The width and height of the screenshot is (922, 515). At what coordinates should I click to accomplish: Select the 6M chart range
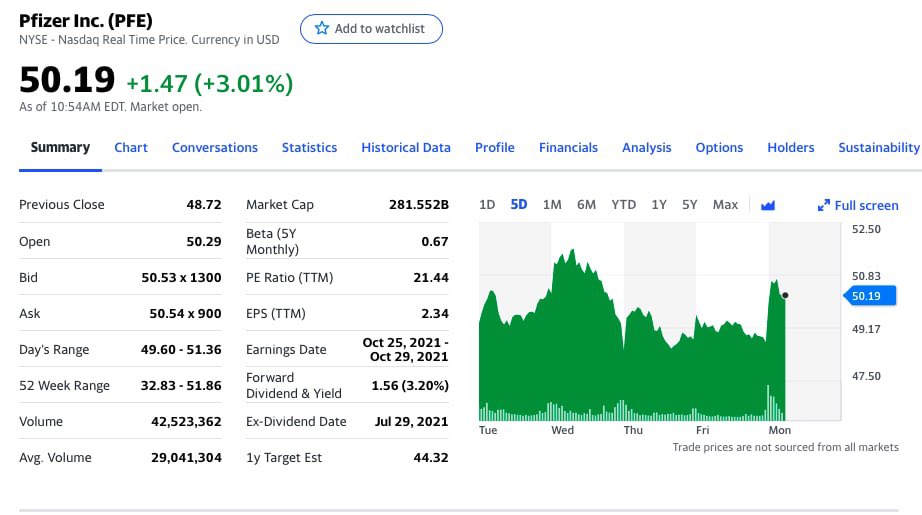586,205
